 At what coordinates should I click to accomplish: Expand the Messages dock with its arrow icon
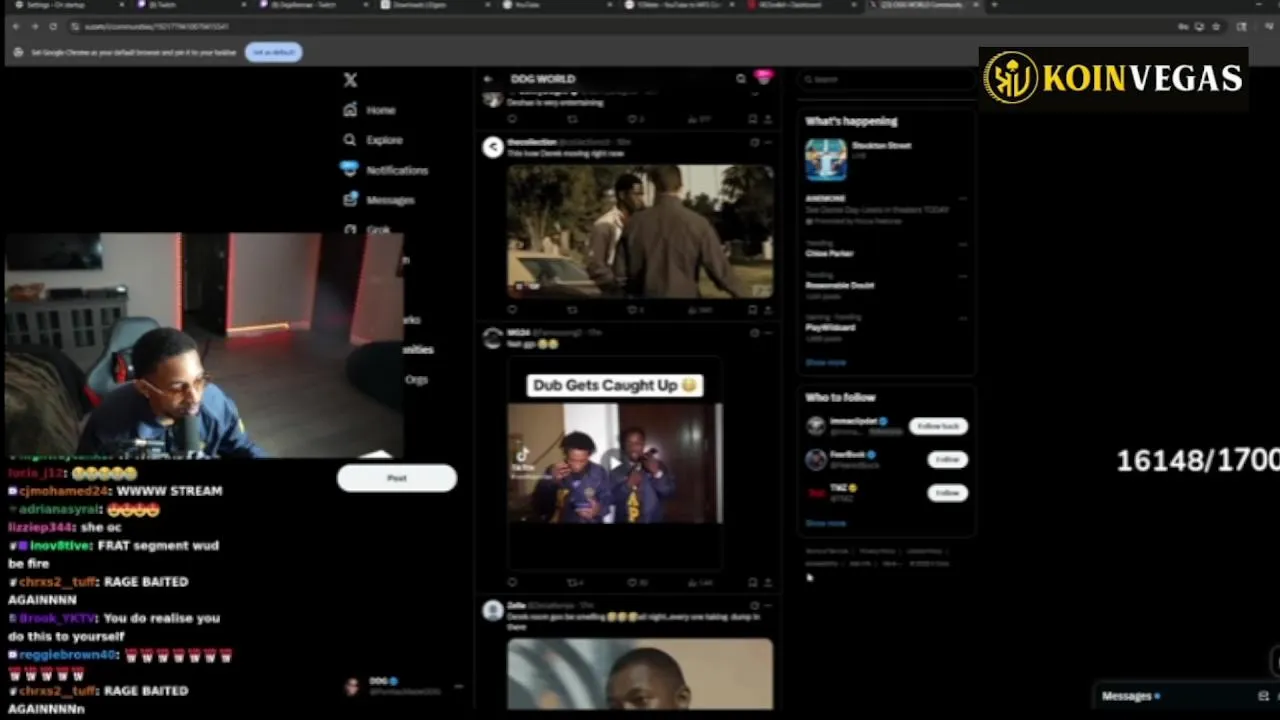[x=1263, y=696]
